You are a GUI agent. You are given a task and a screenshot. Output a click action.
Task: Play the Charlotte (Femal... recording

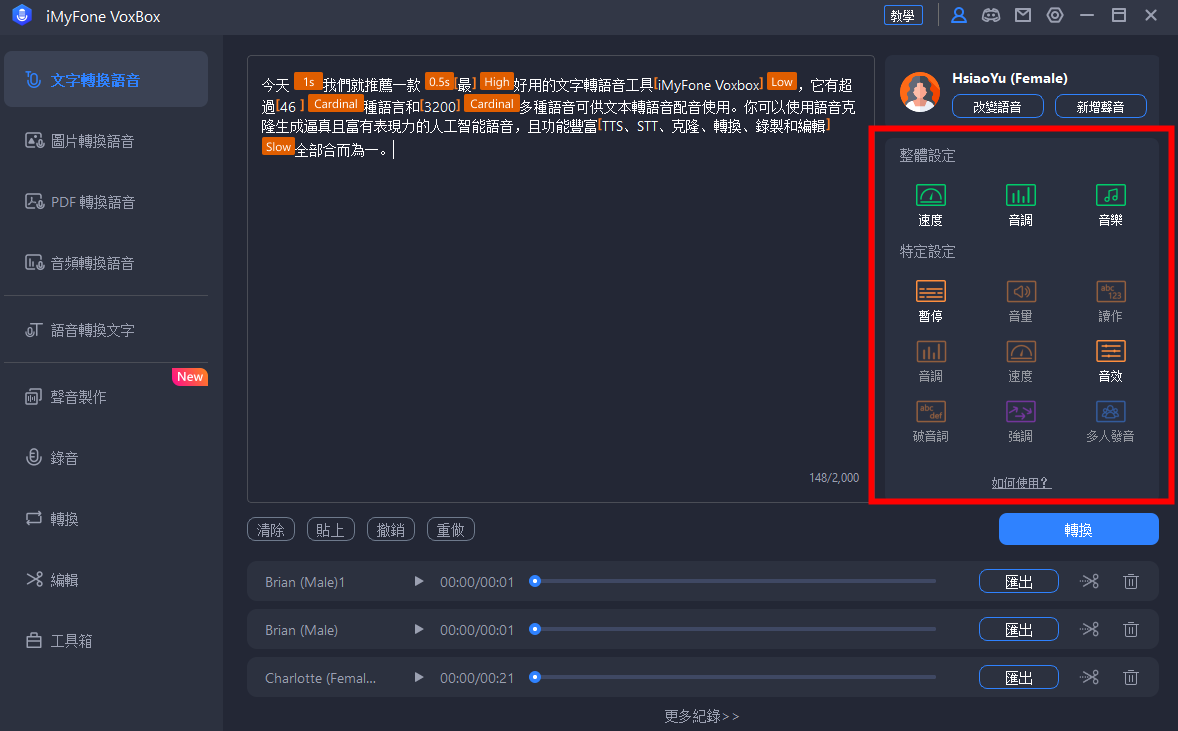coord(418,677)
